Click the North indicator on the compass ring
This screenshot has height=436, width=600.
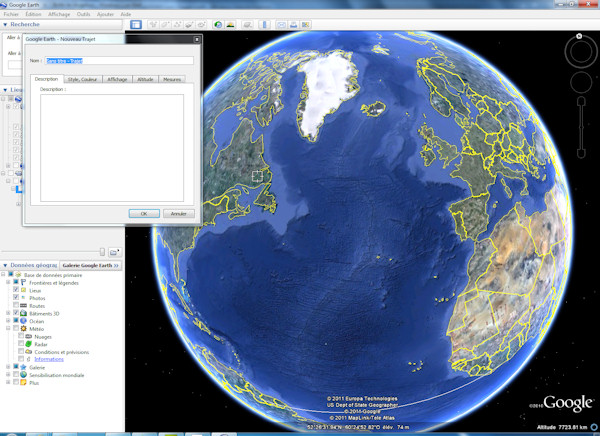[x=579, y=36]
